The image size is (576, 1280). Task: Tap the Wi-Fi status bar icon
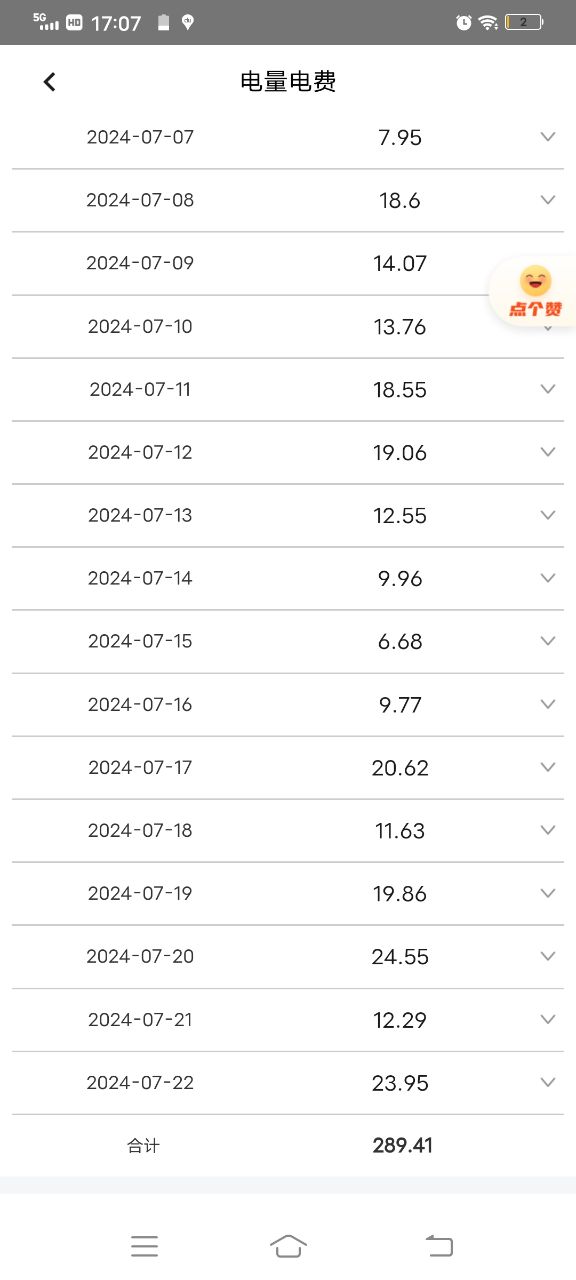[488, 22]
